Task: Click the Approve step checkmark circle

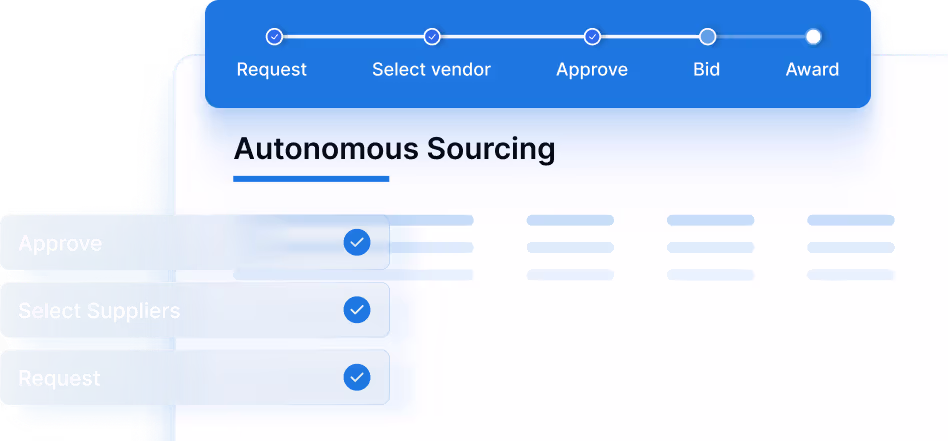Action: (592, 37)
